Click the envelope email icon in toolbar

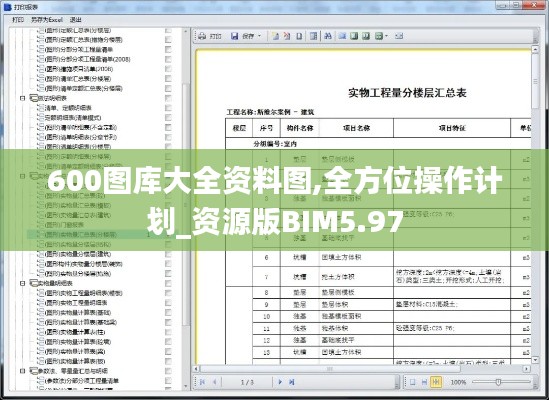coord(399,36)
